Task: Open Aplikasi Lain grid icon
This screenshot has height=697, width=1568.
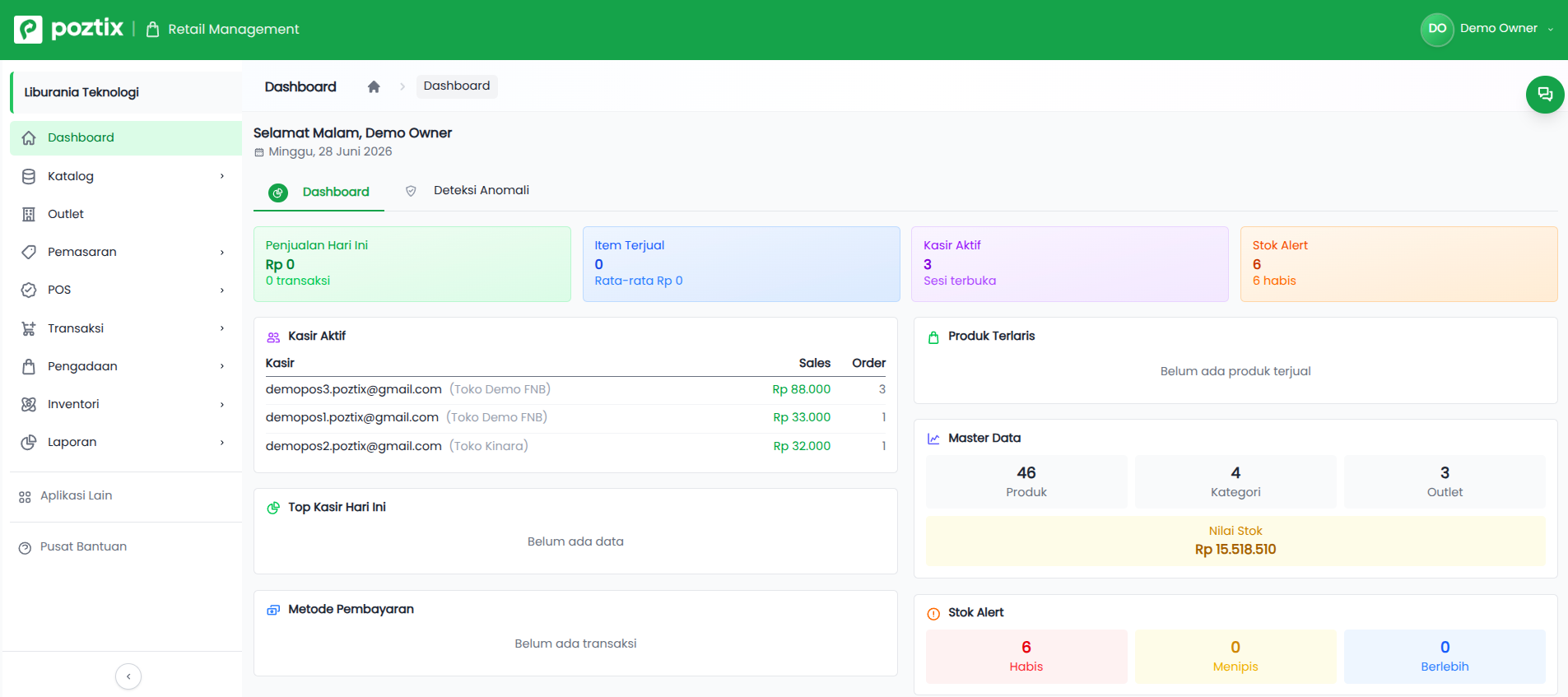Action: tap(25, 496)
